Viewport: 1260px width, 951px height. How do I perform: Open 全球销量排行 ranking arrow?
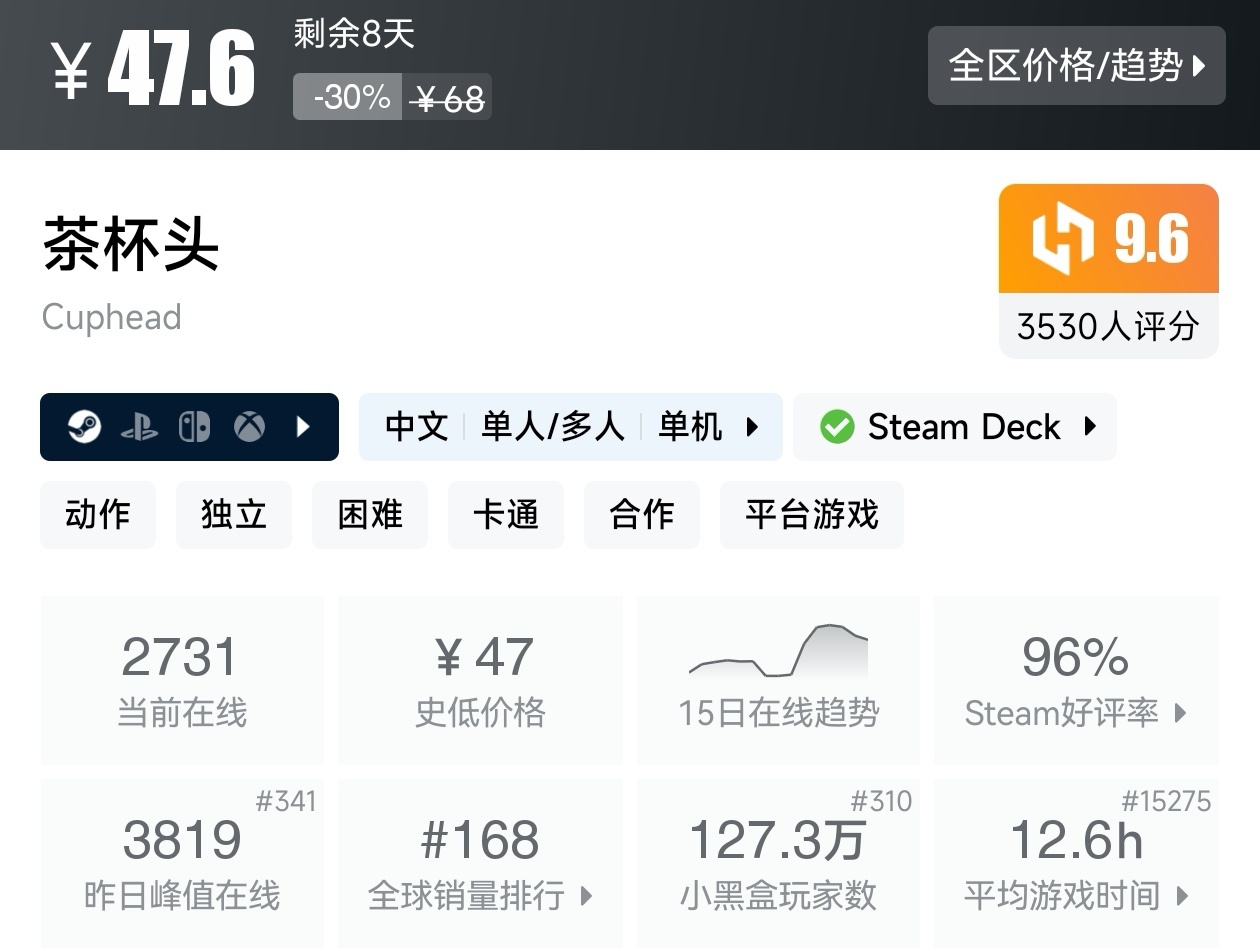click(x=587, y=896)
